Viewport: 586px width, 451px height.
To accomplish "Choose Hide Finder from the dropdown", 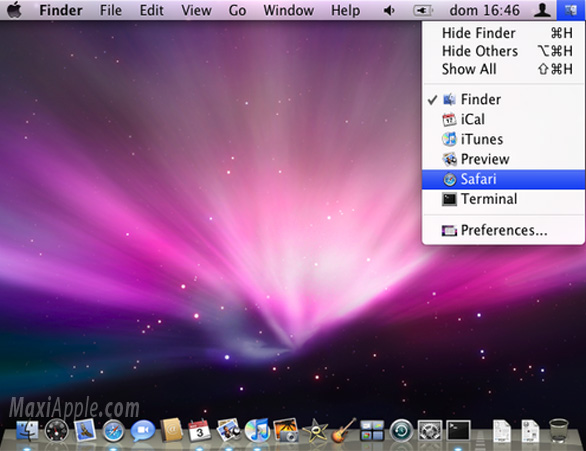I will click(x=503, y=33).
